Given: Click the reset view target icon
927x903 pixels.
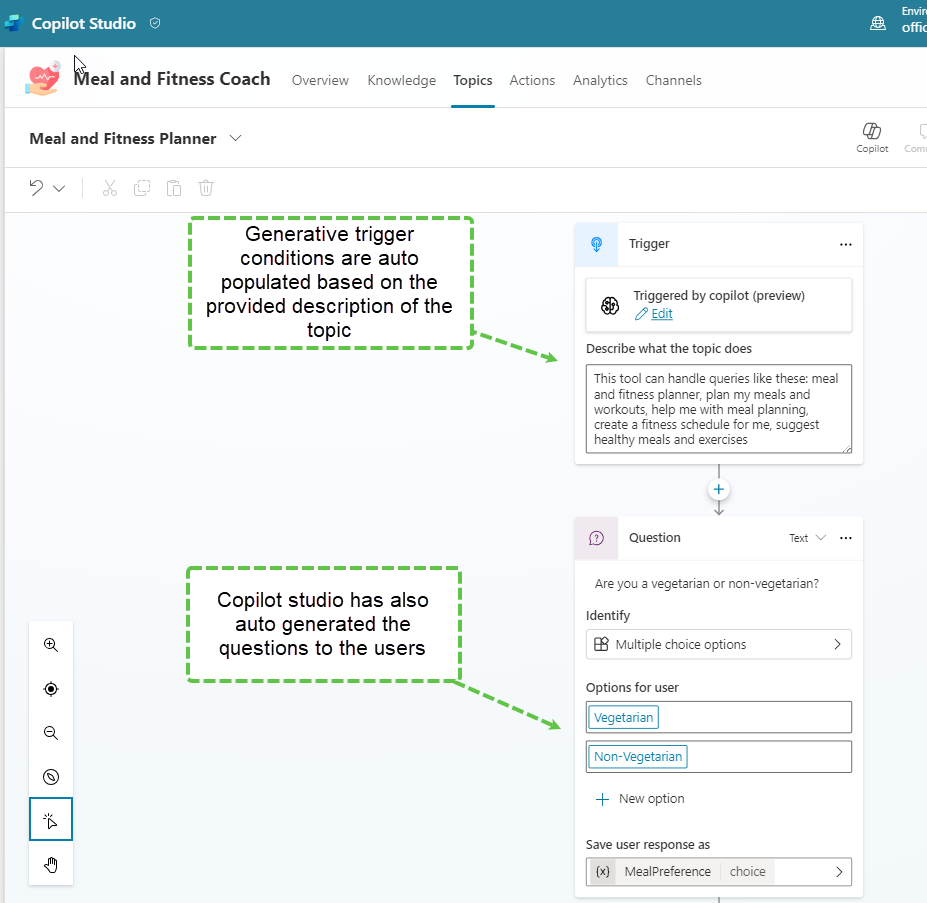Looking at the screenshot, I should pos(51,689).
